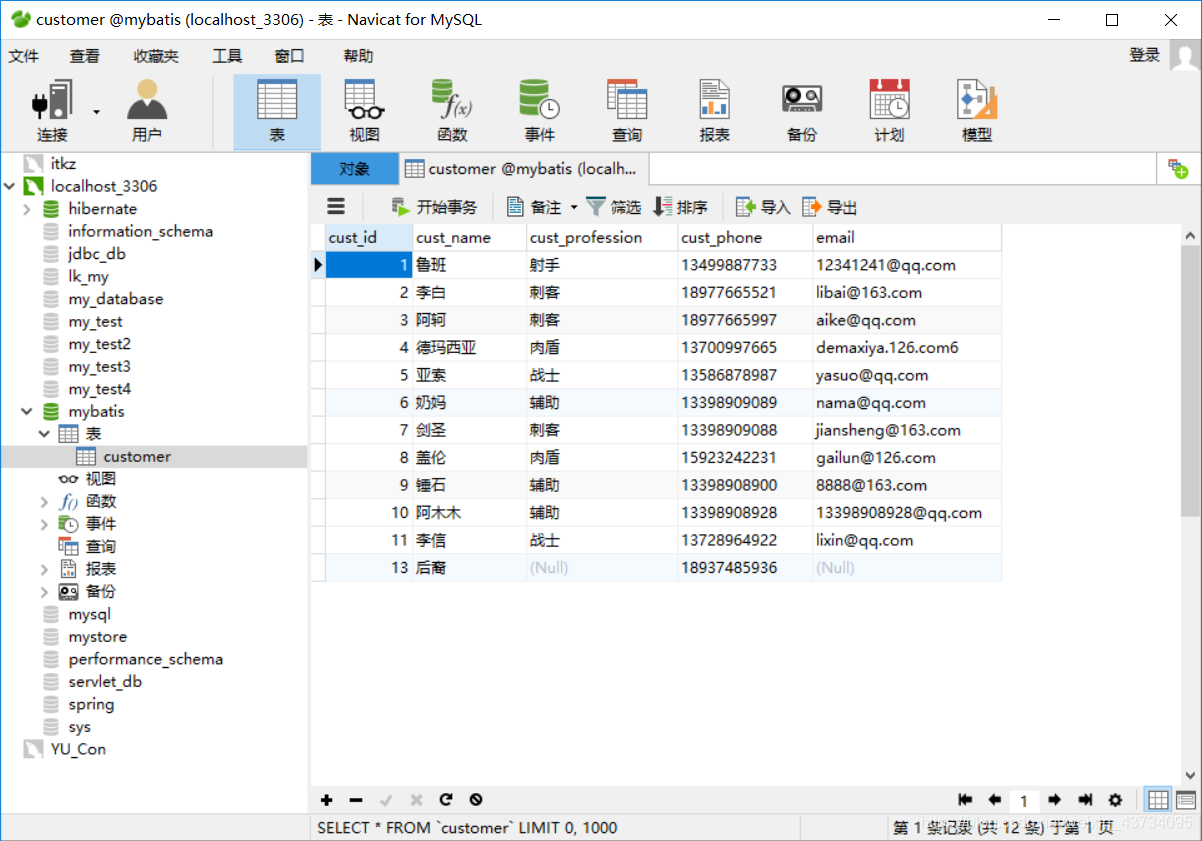Viewport: 1202px width, 841px height.
Task: Click Begin Transaction (开始事务)
Action: pos(434,207)
